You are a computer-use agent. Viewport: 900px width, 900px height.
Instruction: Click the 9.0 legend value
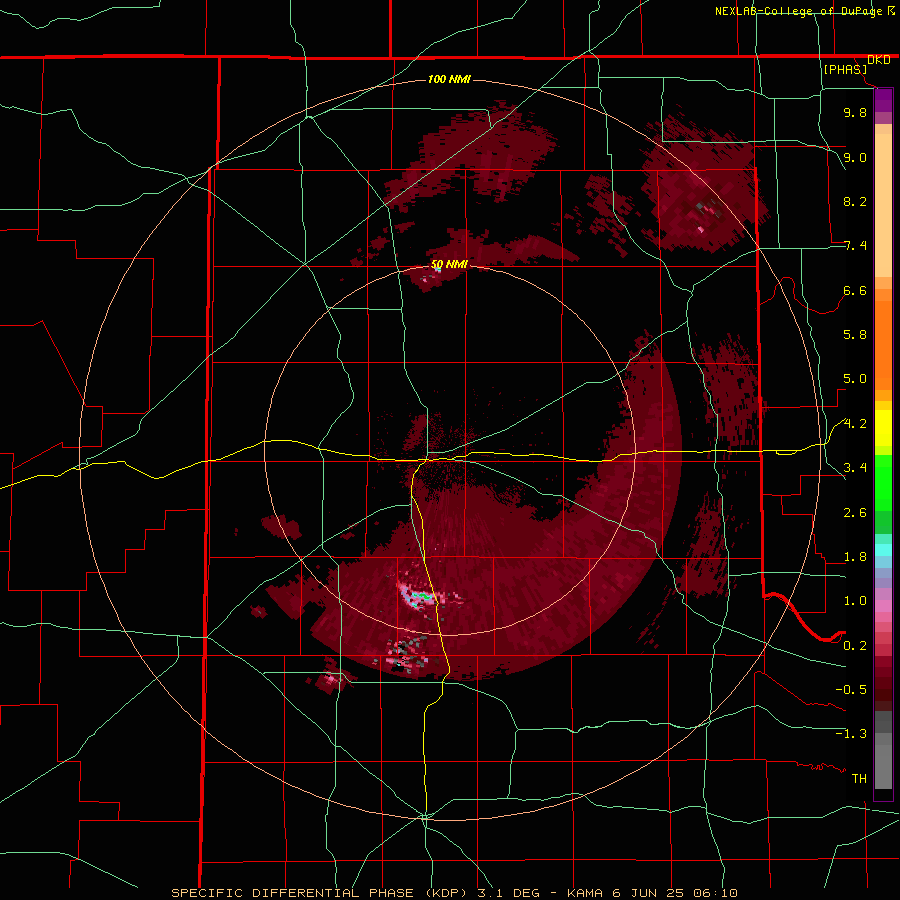click(855, 157)
